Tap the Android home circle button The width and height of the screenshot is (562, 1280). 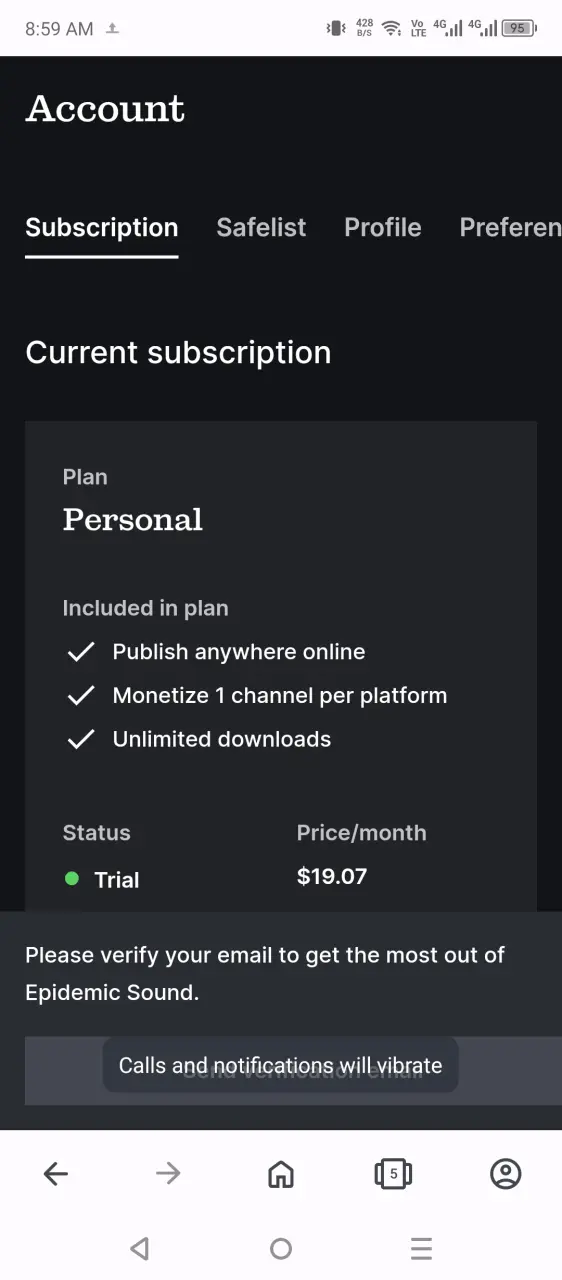(x=281, y=1248)
